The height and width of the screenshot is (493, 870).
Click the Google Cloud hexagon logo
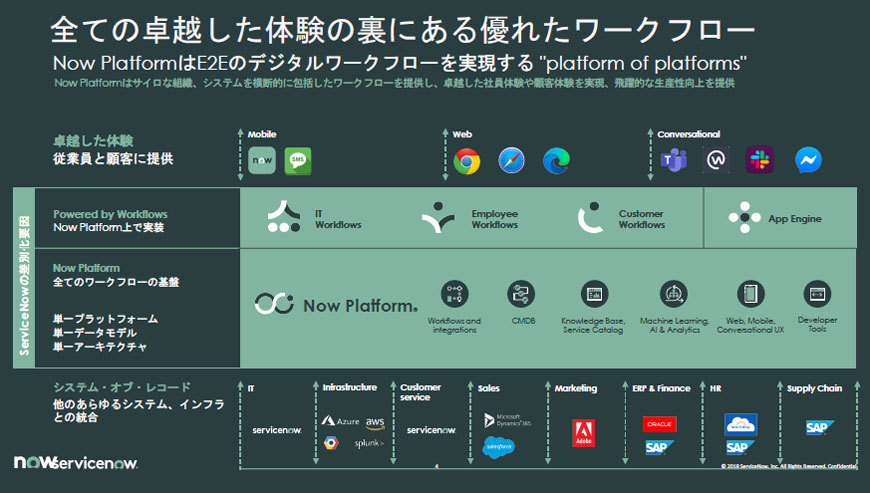[331, 443]
